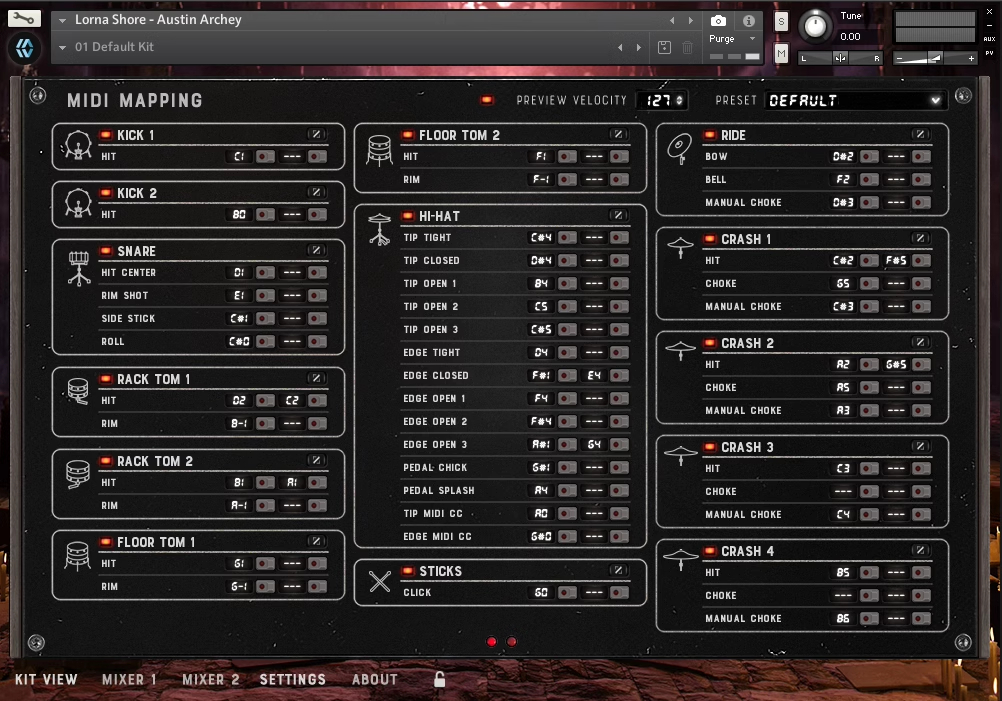
Task: Click the Hi-Hat edit pencil icon
Action: point(618,215)
